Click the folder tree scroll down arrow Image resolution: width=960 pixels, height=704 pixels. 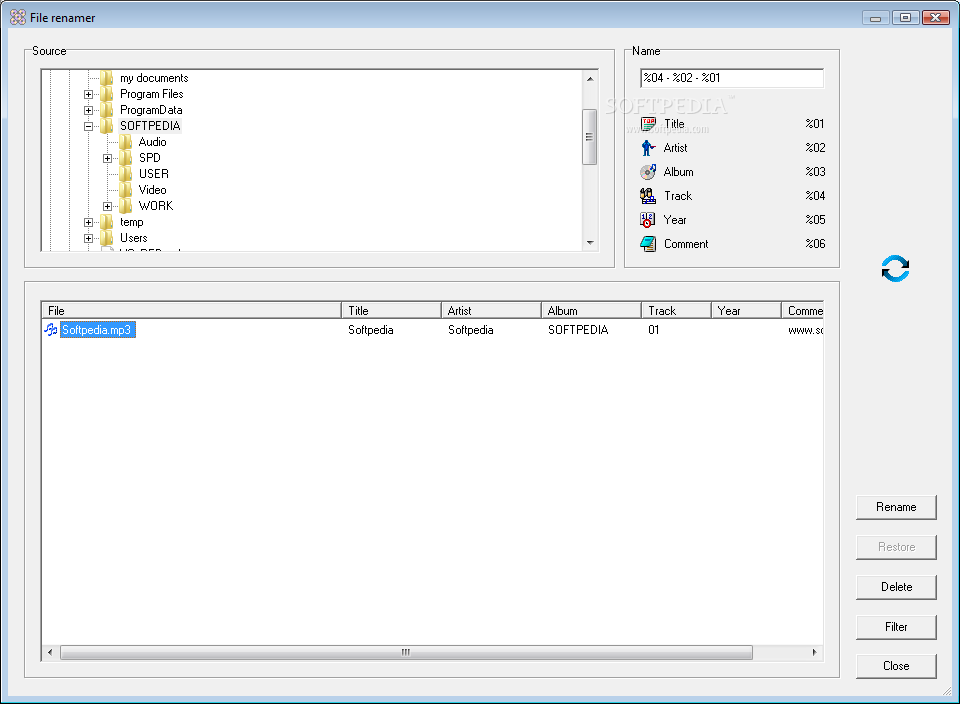pos(590,242)
